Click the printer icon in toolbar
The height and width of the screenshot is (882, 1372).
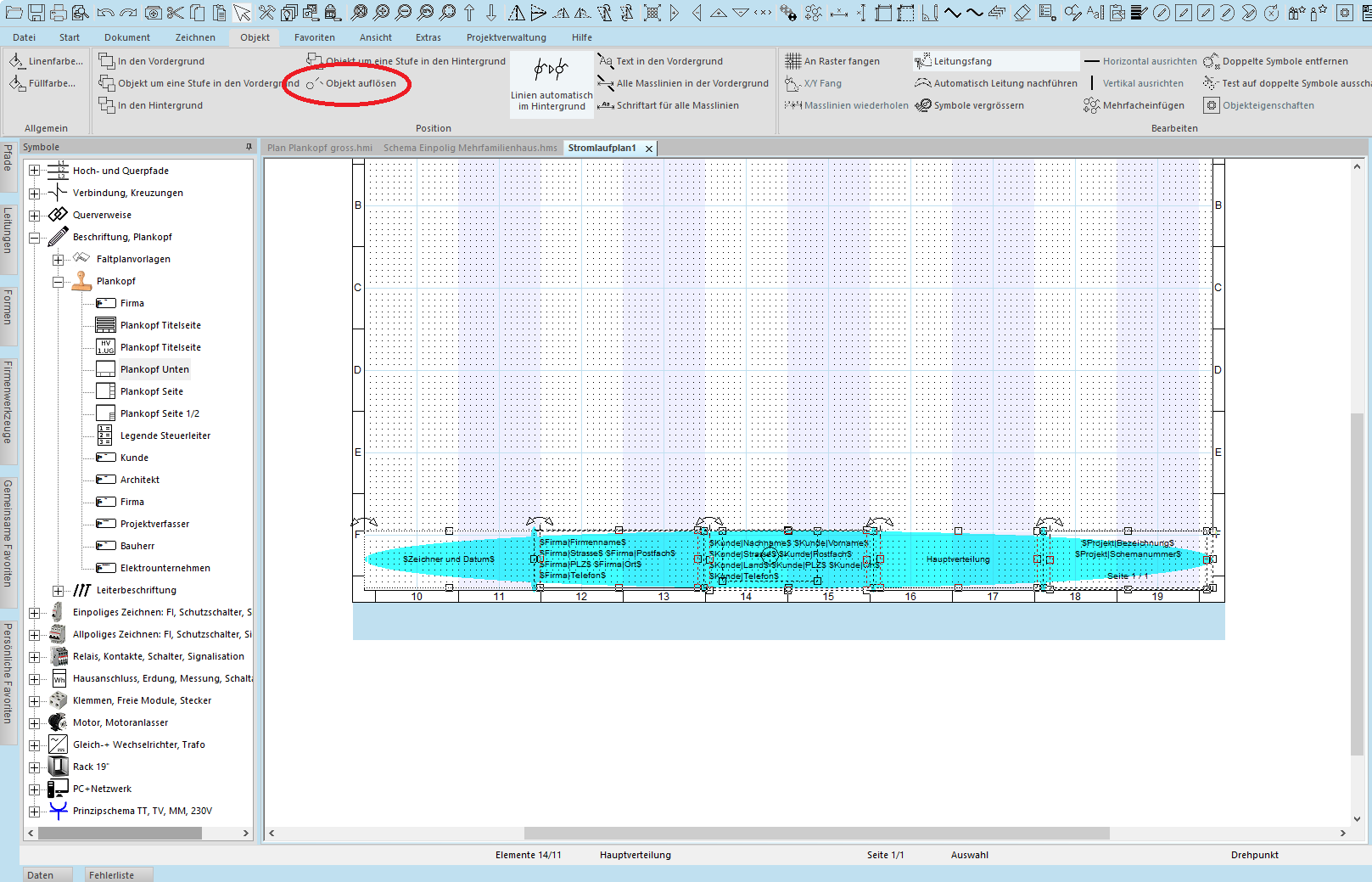(x=59, y=13)
